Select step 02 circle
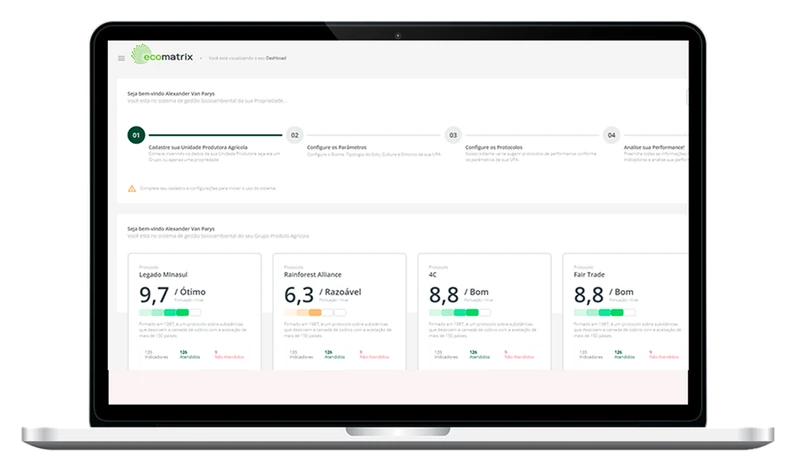Image resolution: width=800 pixels, height=470 pixels. 294,135
